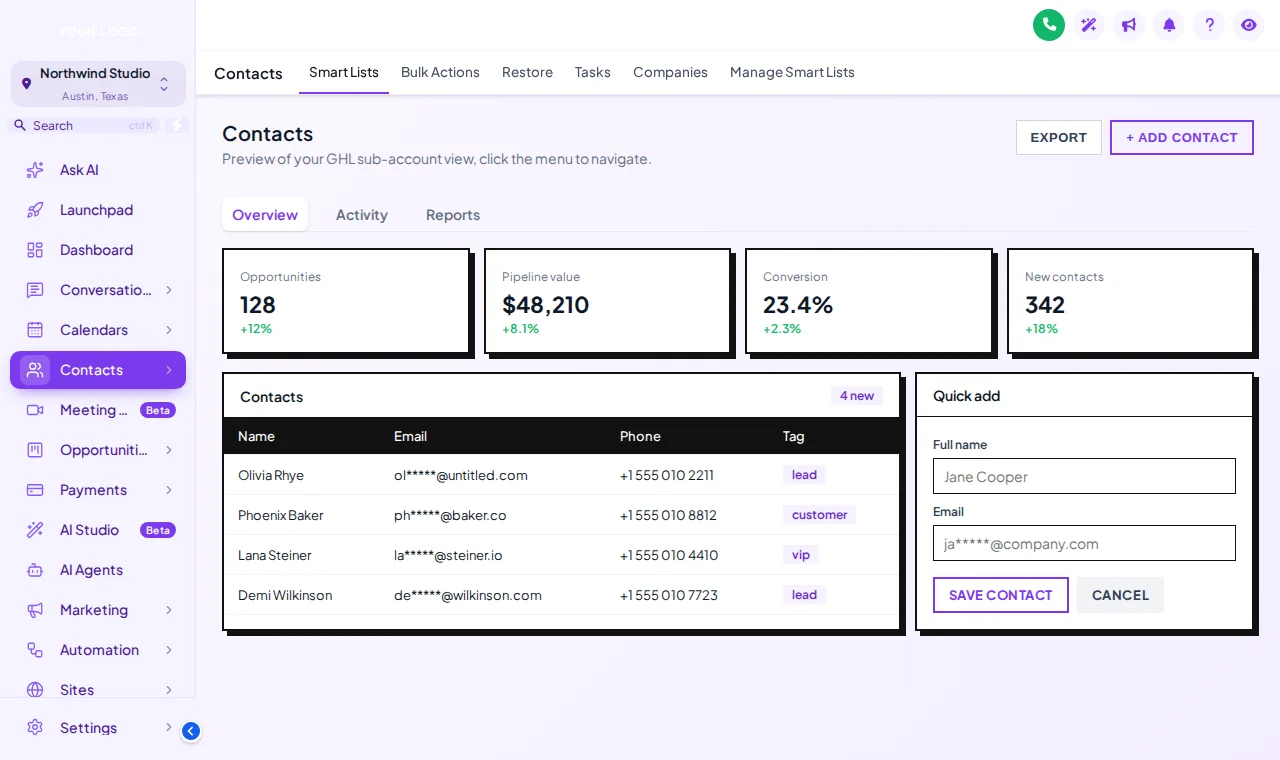Click CANCEL in Quick add
Screen dimensions: 1280x760
1120,595
